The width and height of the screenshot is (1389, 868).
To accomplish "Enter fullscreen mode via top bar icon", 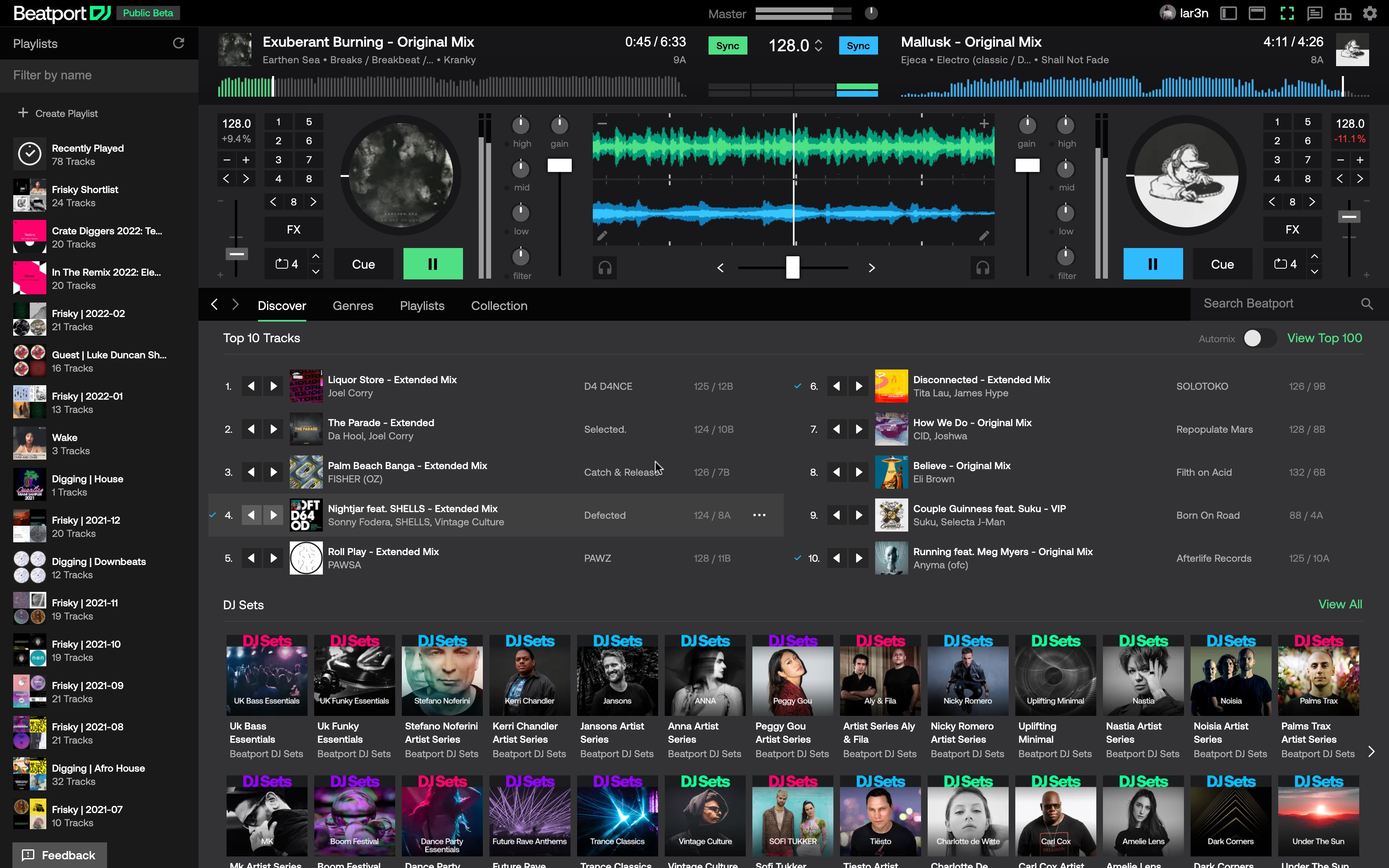I will coord(1287,13).
